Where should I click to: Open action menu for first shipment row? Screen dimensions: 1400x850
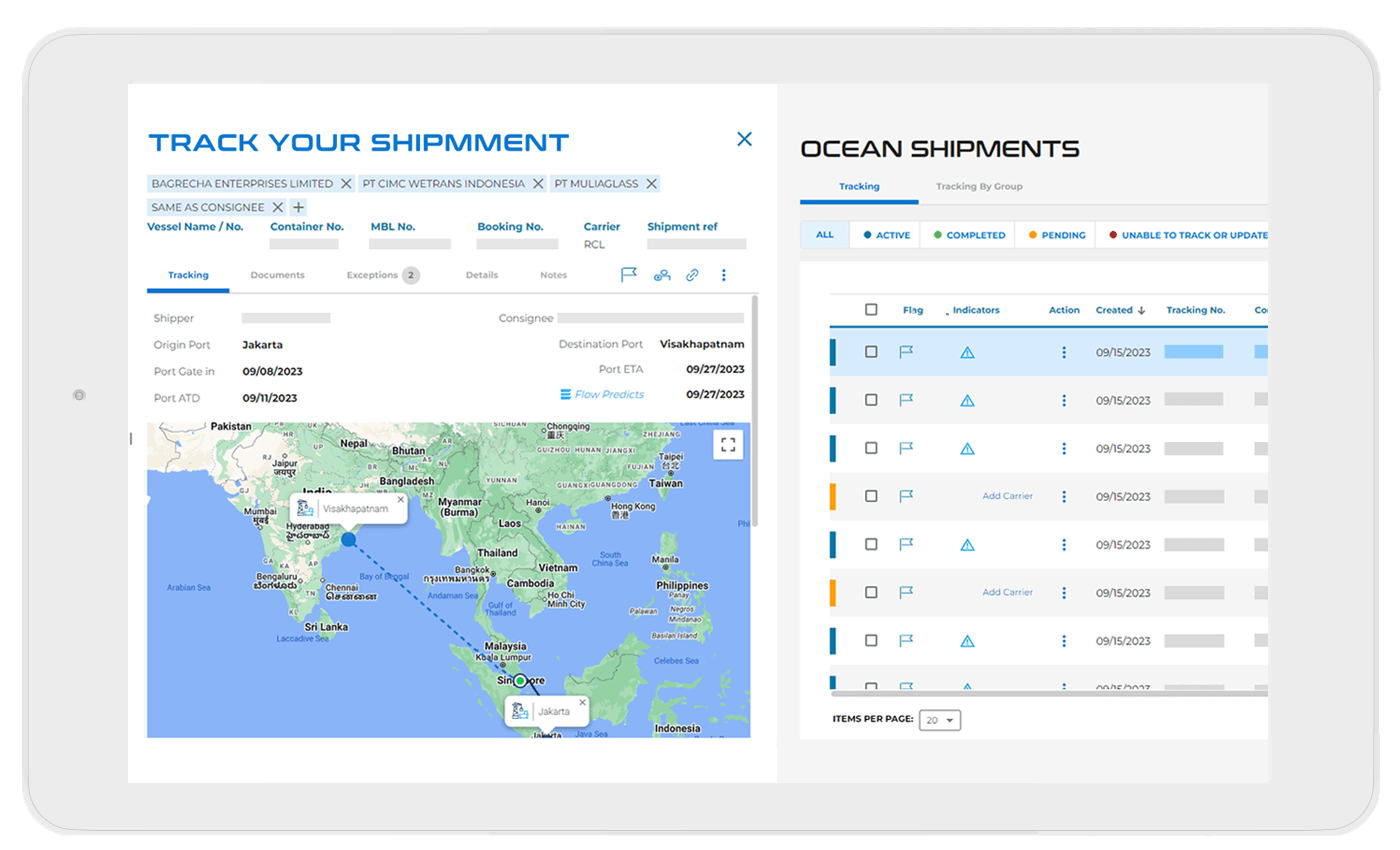[x=1064, y=352]
